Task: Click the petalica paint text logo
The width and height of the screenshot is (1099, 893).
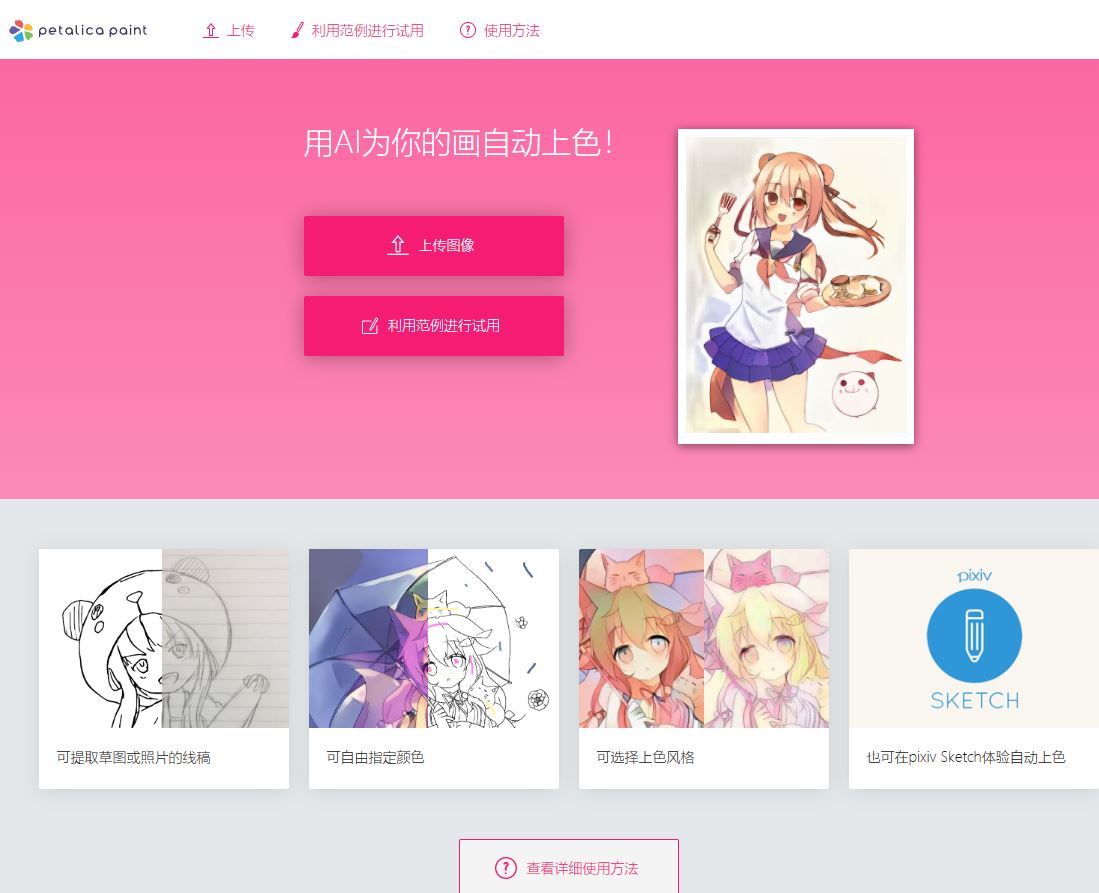Action: pos(93,30)
